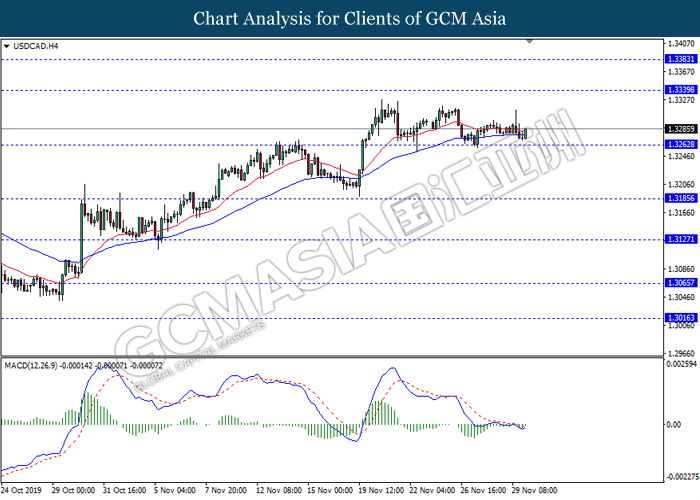Click the triangle icon beside USDCAD,H4

tap(7, 46)
